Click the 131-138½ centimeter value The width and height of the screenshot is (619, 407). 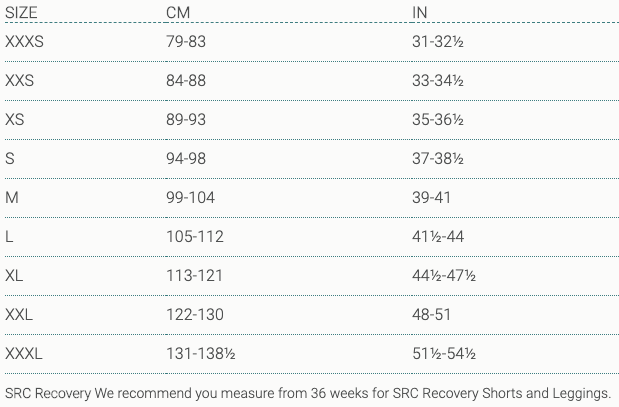coord(200,354)
